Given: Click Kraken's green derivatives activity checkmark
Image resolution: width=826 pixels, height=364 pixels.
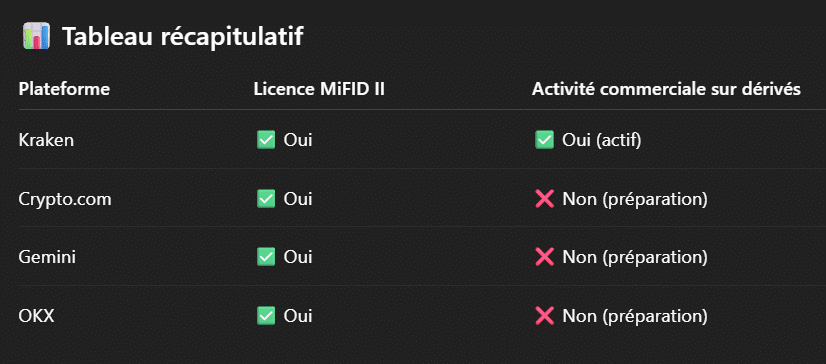Looking at the screenshot, I should coord(544,140).
